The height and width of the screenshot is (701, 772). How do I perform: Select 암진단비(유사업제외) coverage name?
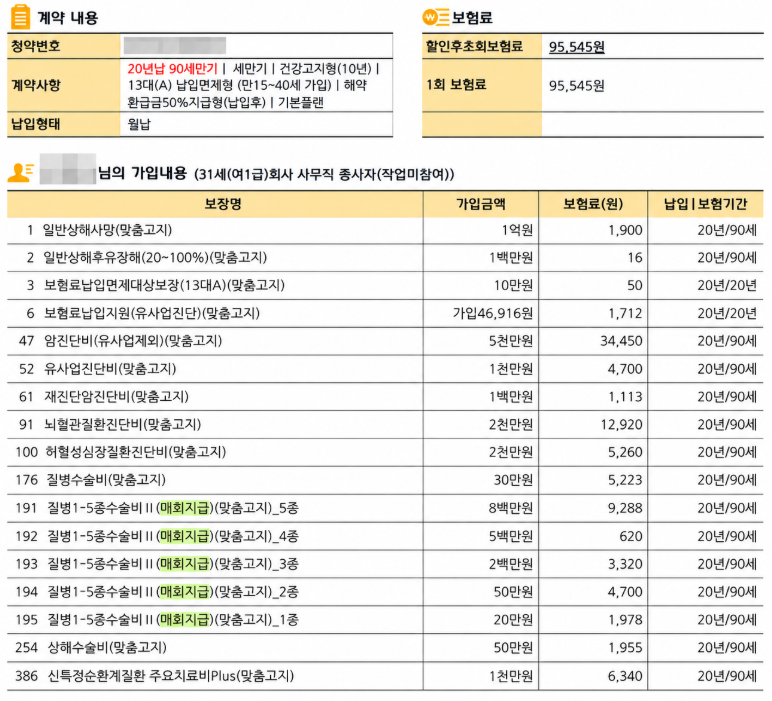[x=133, y=341]
